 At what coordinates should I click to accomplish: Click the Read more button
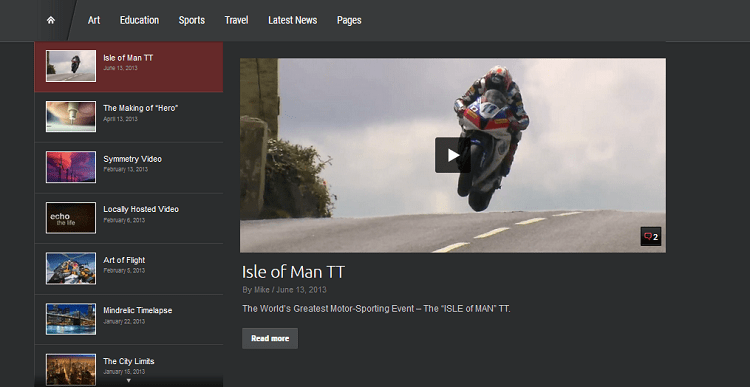click(270, 338)
